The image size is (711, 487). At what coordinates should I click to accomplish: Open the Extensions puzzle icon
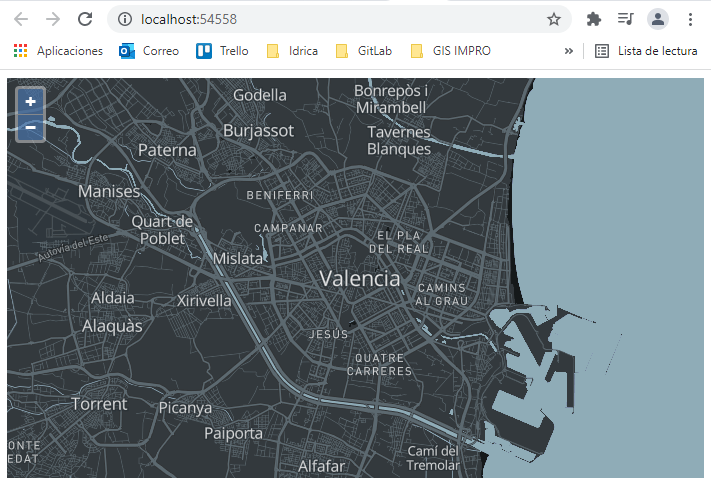594,19
